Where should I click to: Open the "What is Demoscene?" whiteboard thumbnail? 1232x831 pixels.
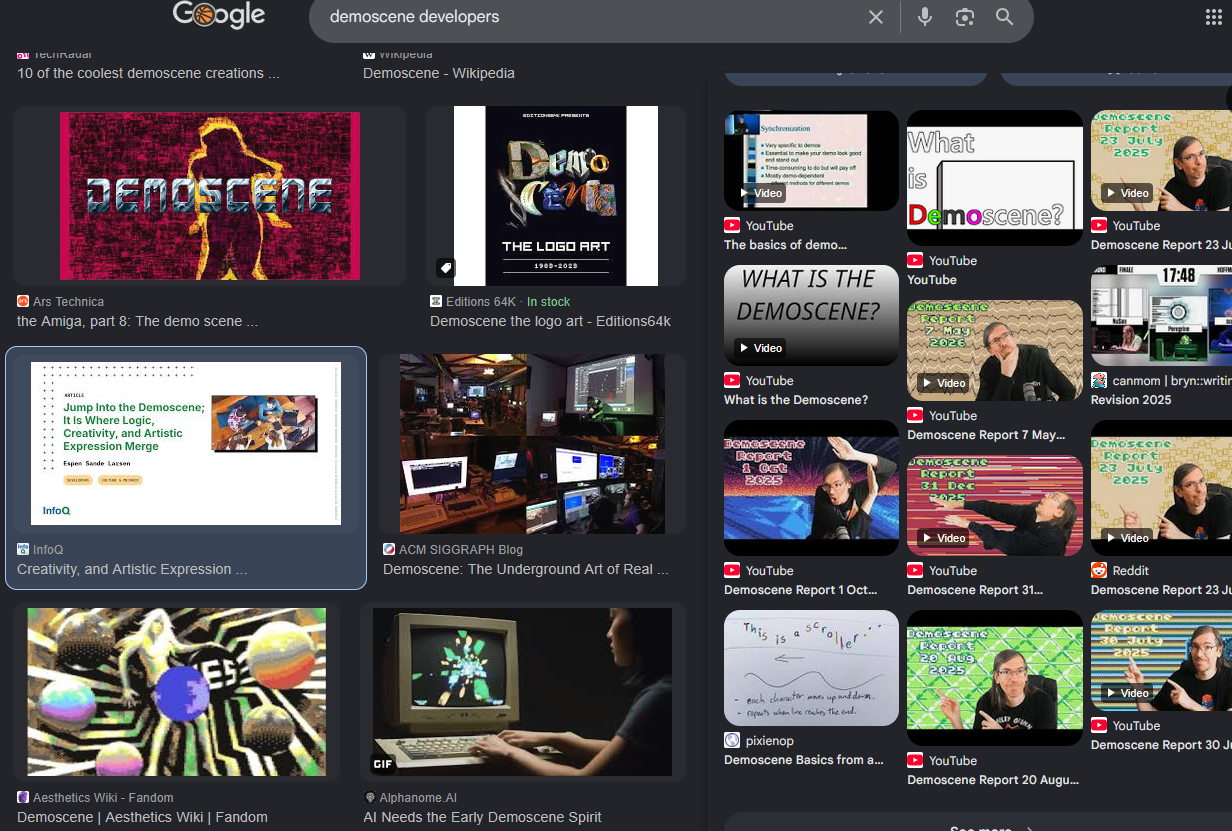point(995,178)
